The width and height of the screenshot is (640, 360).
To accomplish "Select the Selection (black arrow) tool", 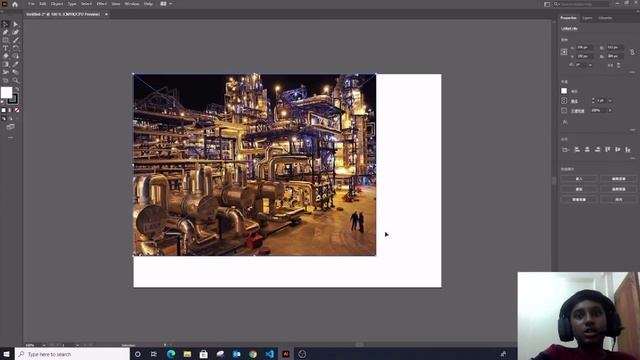I will tap(5, 24).
